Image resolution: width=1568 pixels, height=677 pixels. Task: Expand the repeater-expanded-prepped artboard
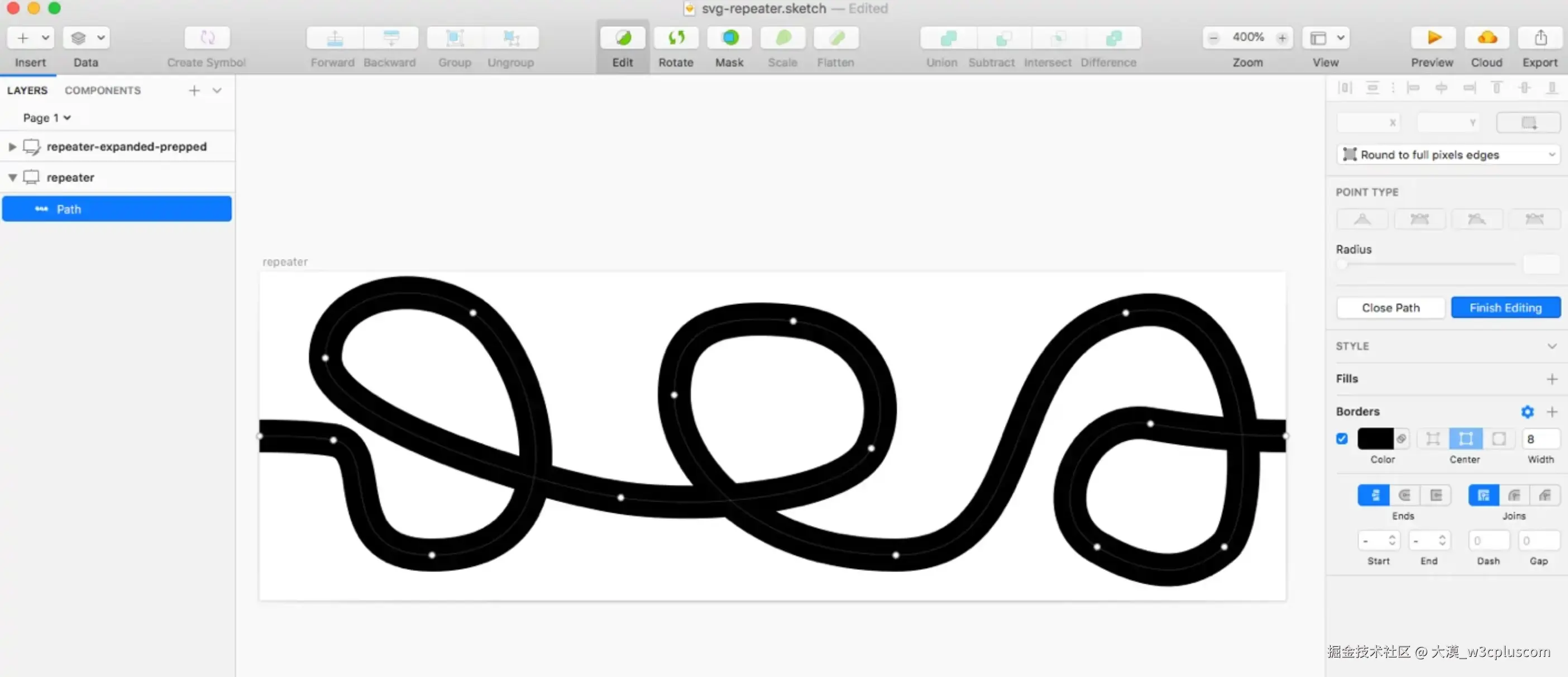click(12, 147)
